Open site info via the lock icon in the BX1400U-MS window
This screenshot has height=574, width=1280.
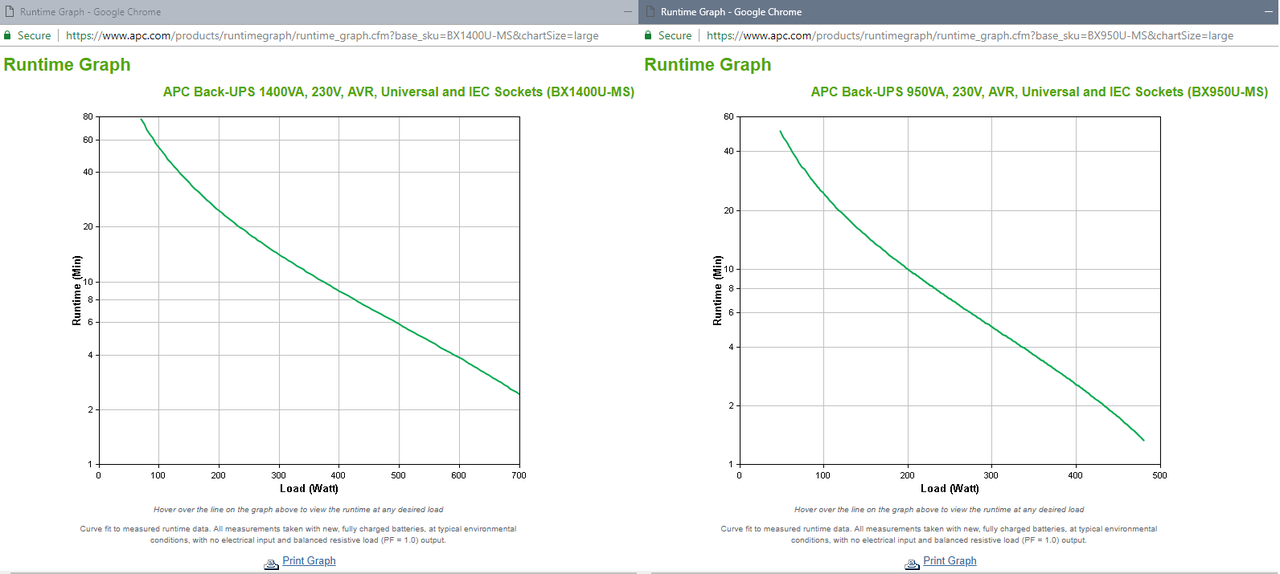8,35
